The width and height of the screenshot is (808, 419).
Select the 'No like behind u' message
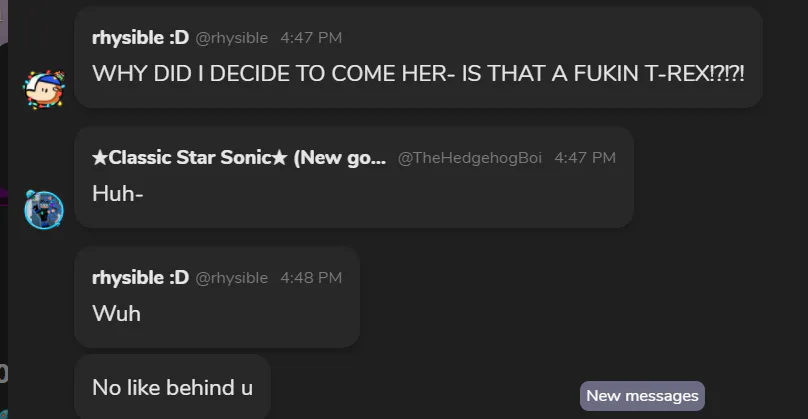click(172, 387)
